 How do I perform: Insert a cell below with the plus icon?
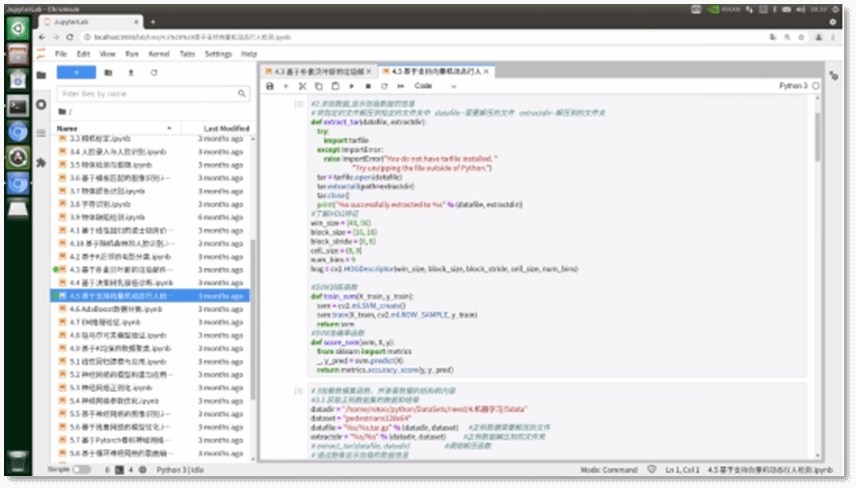(286, 86)
